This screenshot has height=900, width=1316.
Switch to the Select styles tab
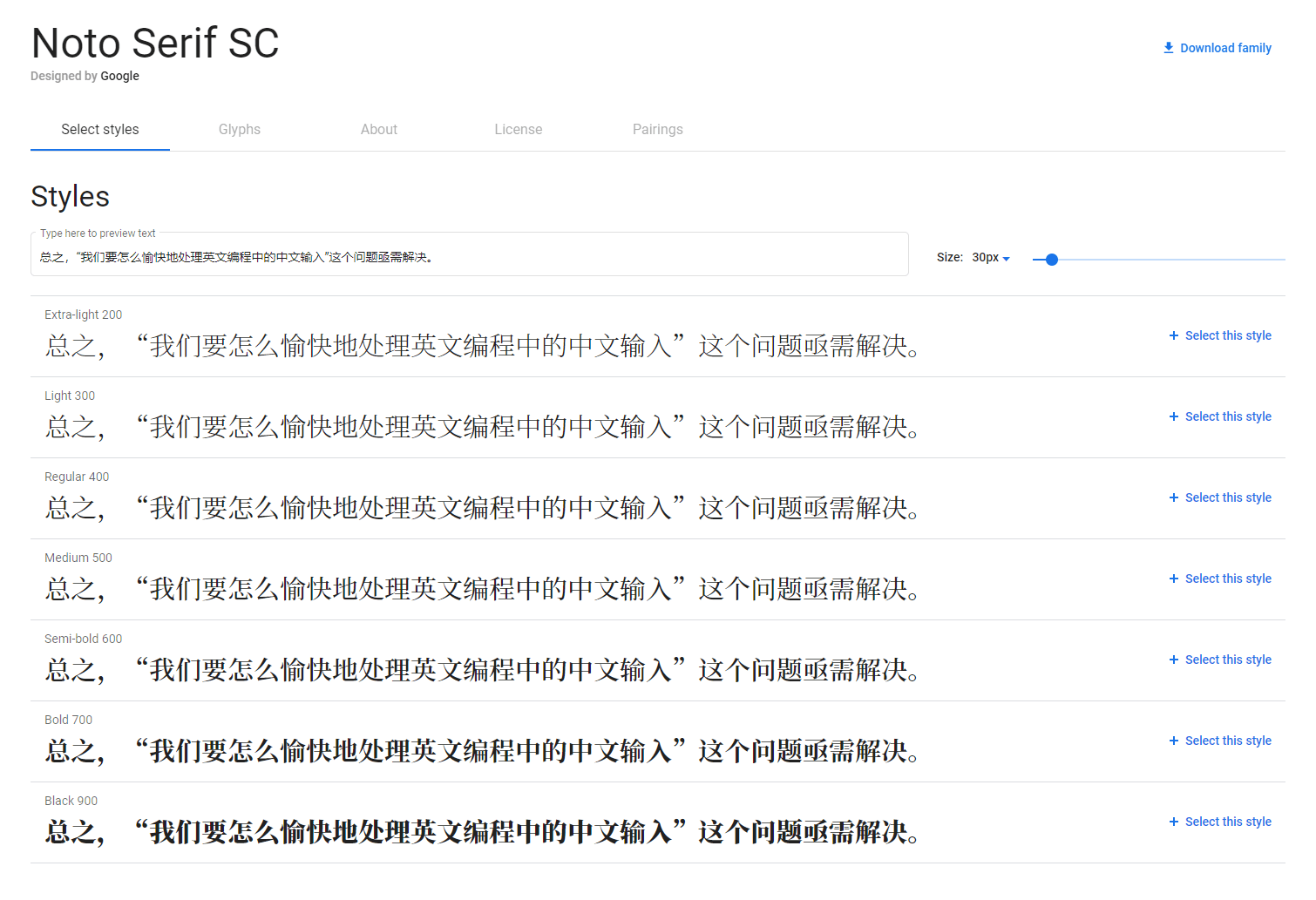point(100,129)
